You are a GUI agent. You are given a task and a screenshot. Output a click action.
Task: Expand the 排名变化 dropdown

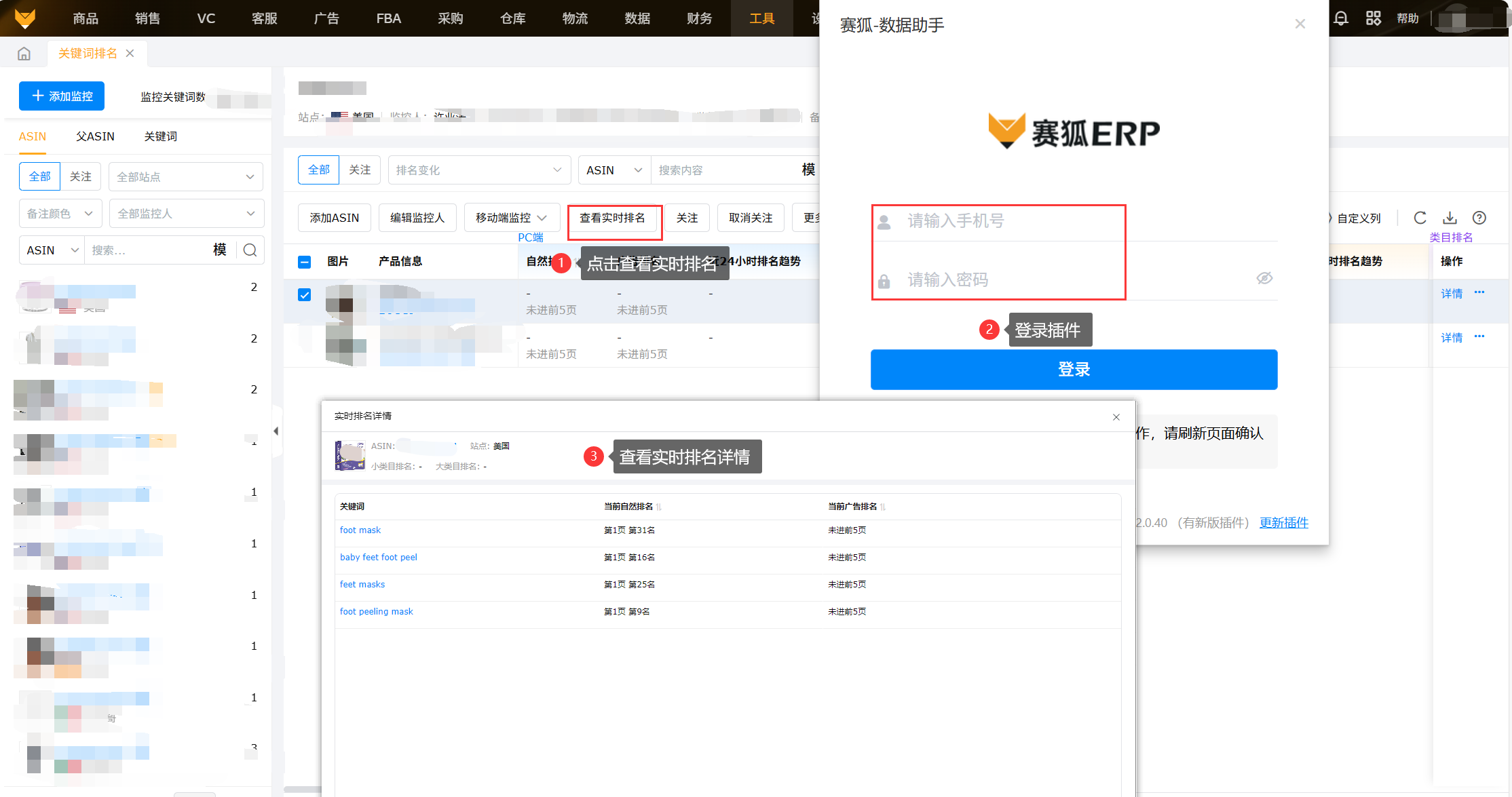[478, 170]
